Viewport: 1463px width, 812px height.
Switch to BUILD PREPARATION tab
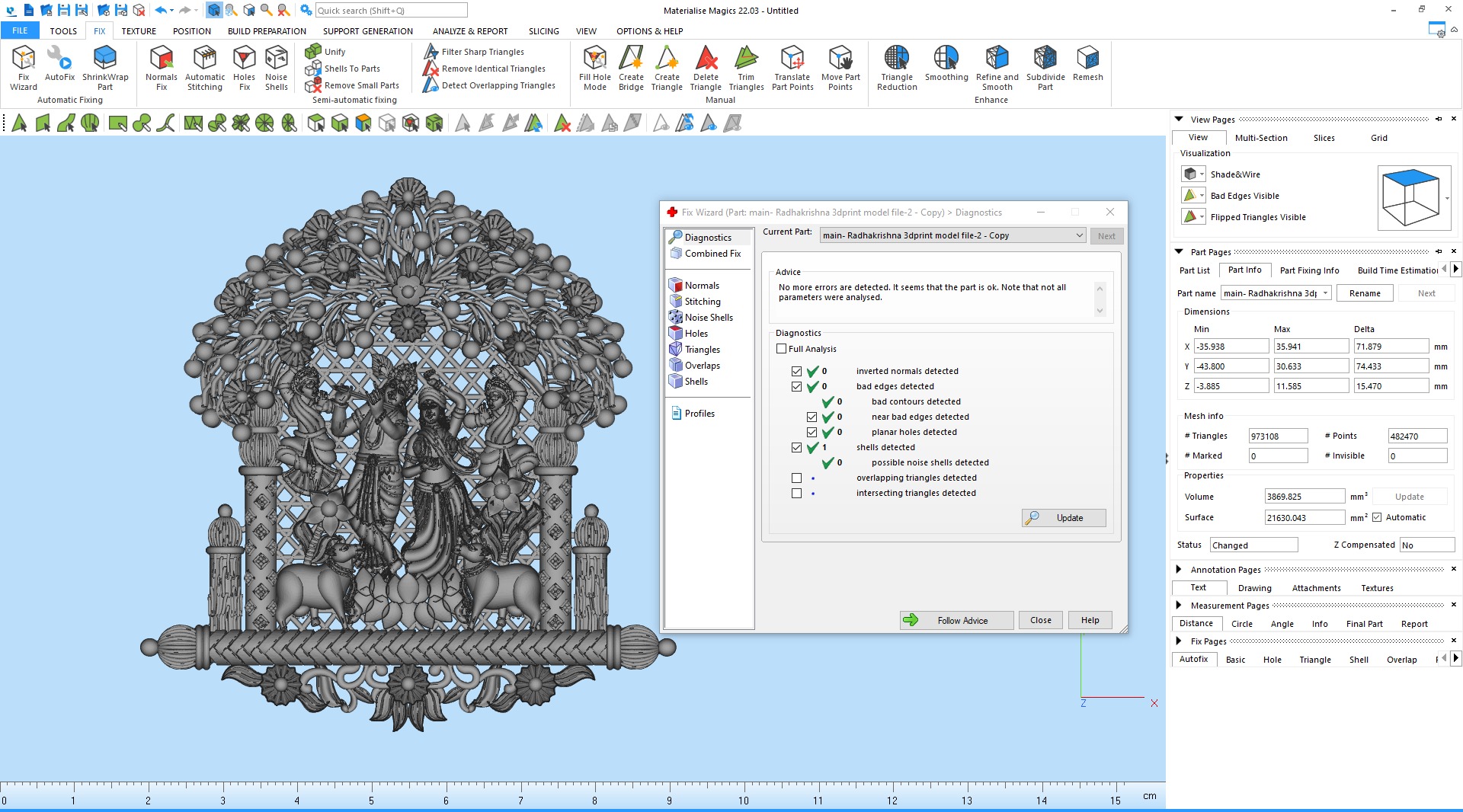point(267,31)
